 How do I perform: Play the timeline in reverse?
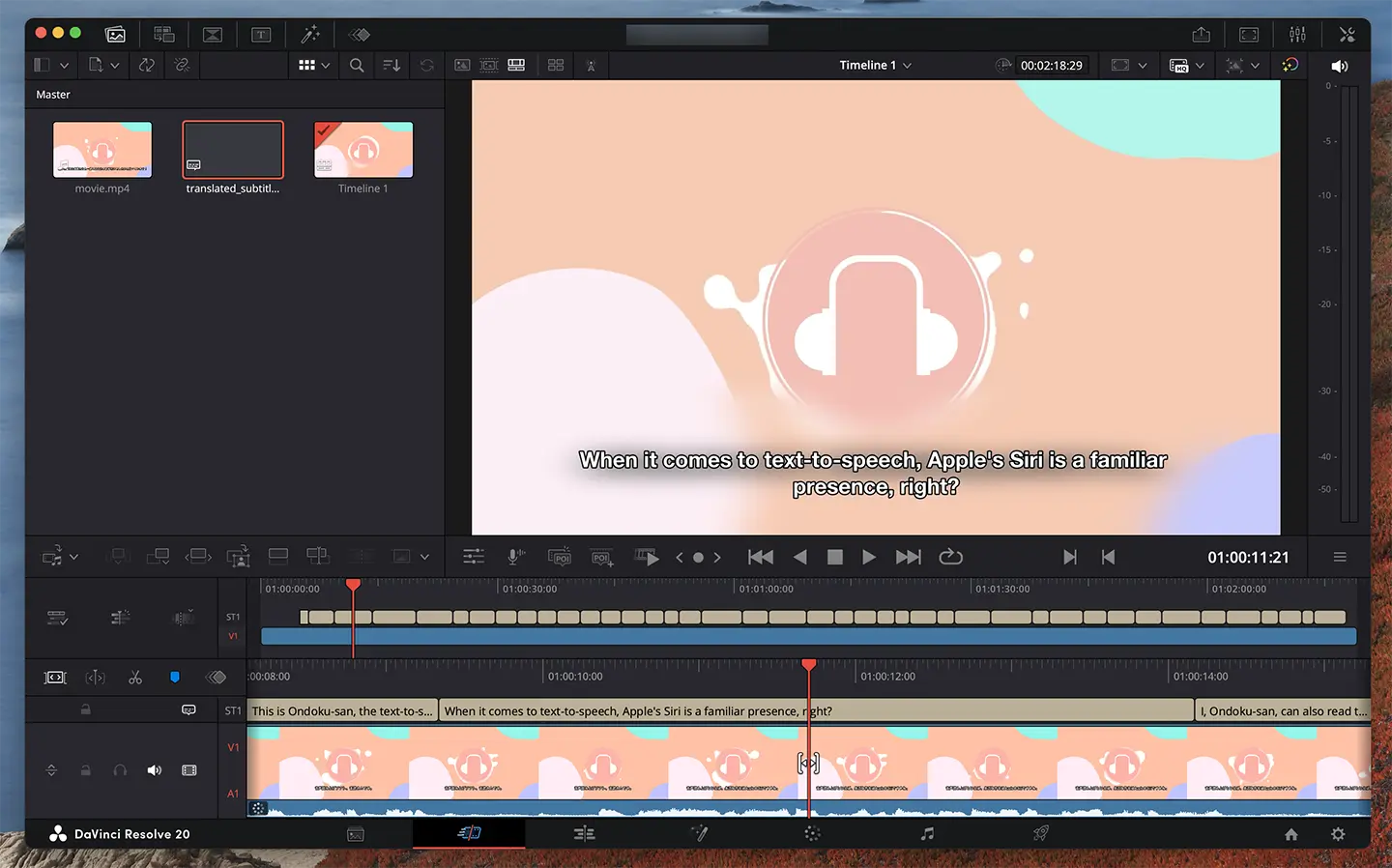(799, 557)
